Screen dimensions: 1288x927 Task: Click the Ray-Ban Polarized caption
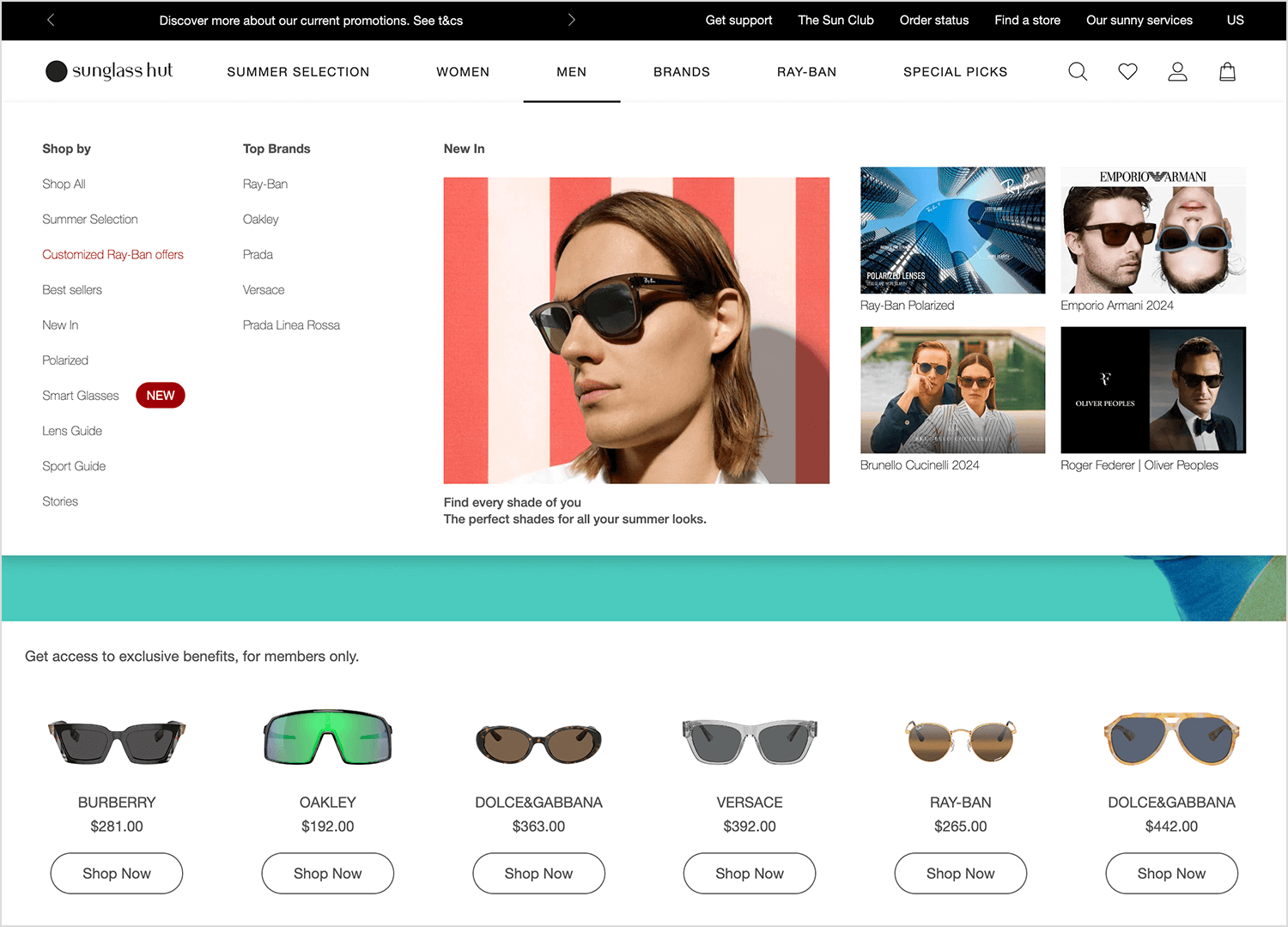907,306
